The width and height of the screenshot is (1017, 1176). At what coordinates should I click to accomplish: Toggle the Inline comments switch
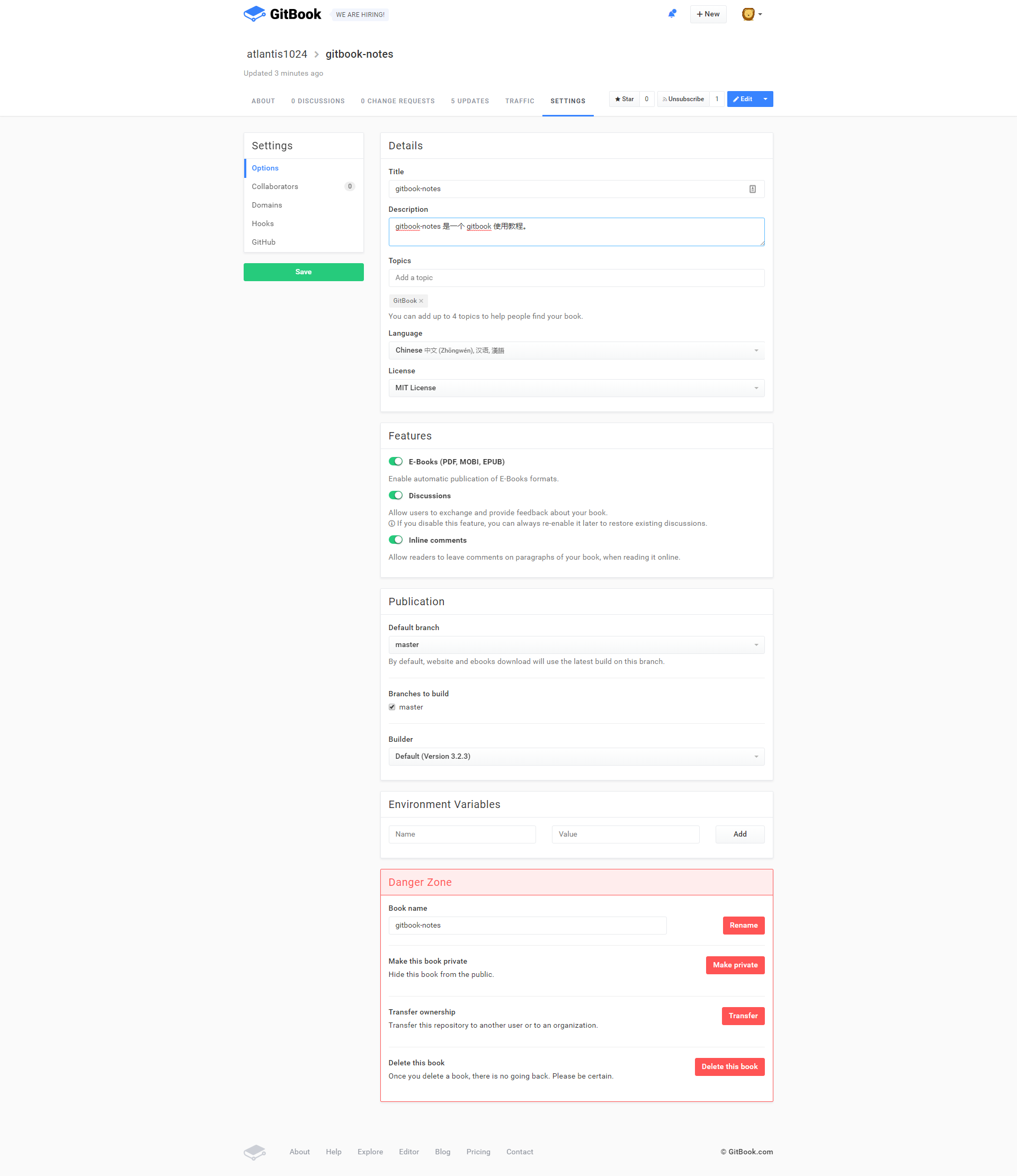coord(396,540)
